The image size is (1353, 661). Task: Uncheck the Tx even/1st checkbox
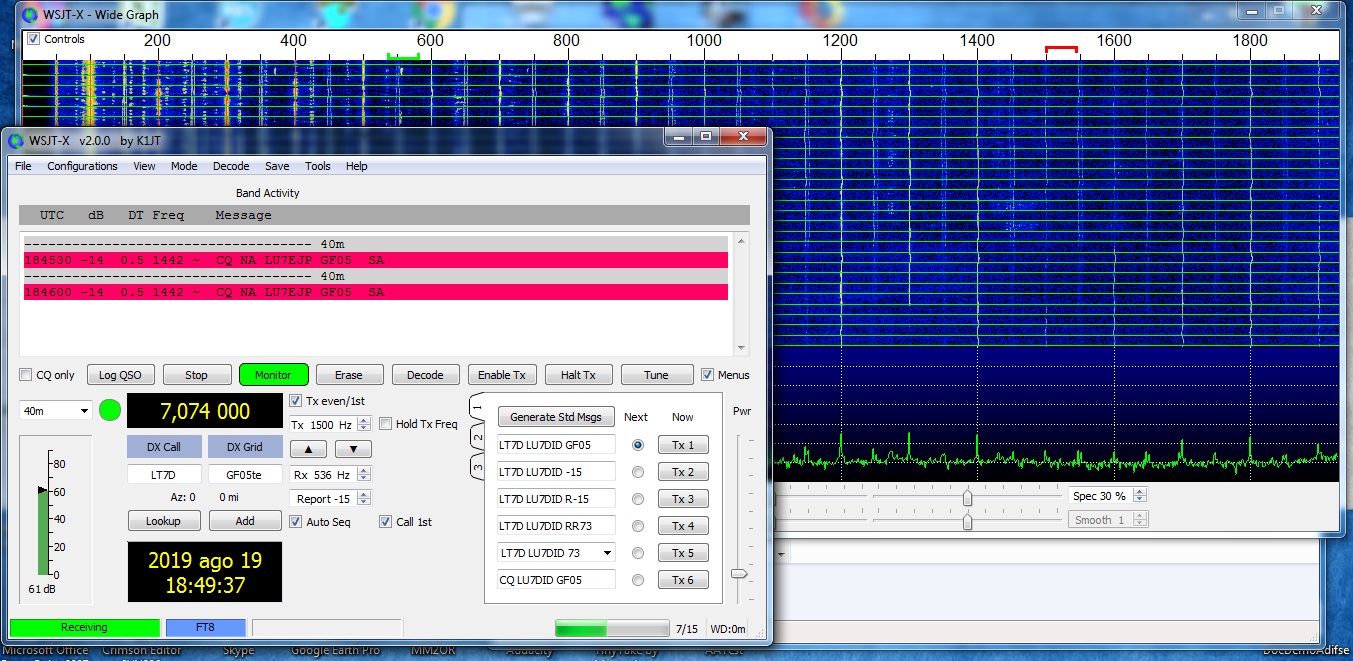point(296,401)
